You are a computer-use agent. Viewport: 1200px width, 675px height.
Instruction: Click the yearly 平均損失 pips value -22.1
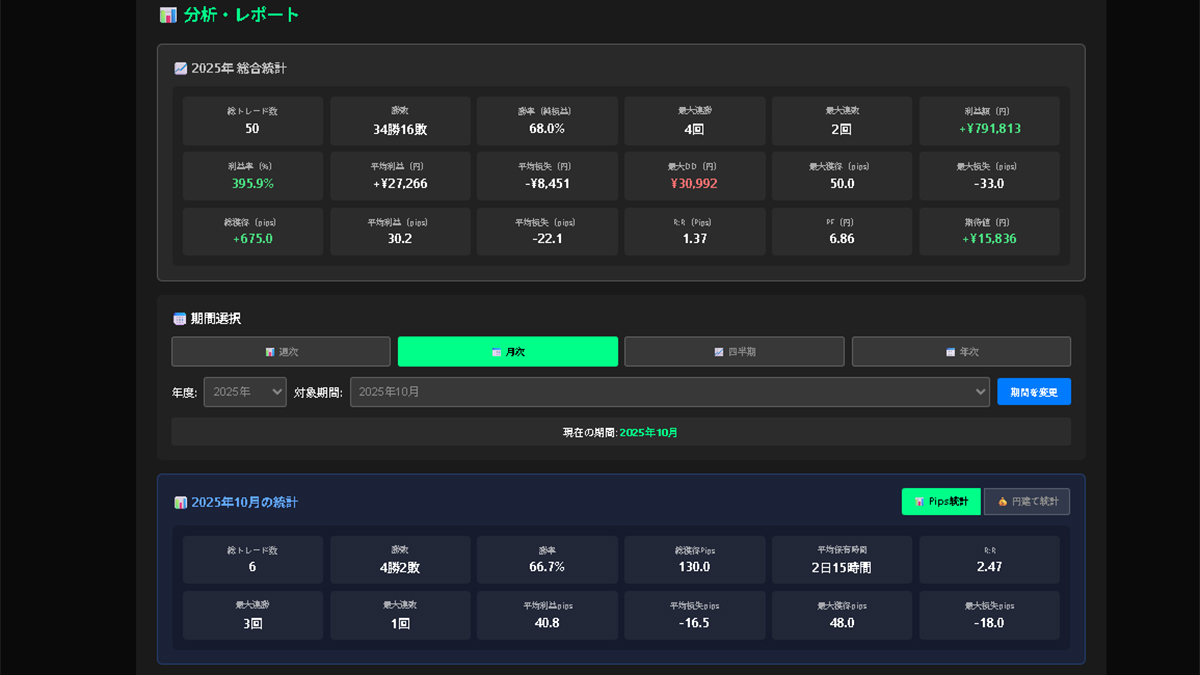click(547, 239)
